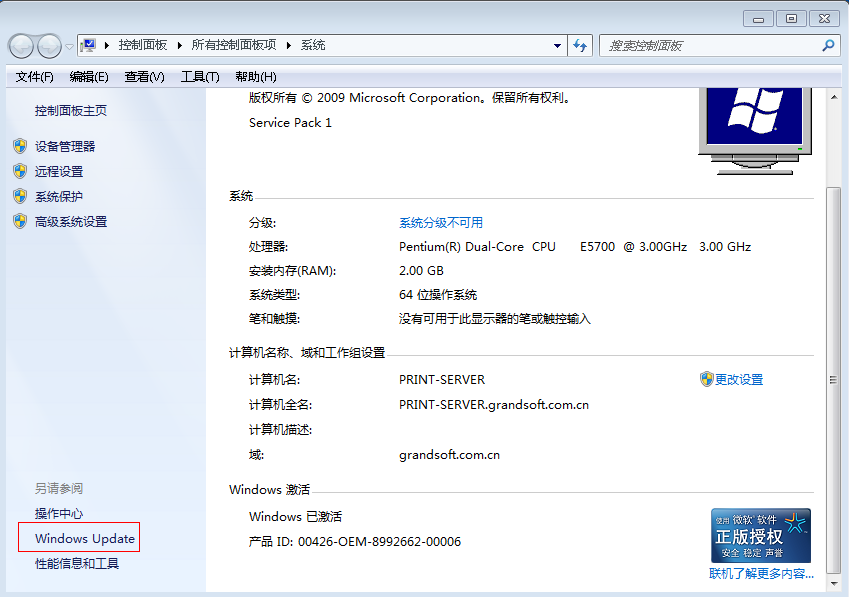849x597 pixels.
Task: Open 高级系统设置 from the sidebar
Action: point(71,221)
